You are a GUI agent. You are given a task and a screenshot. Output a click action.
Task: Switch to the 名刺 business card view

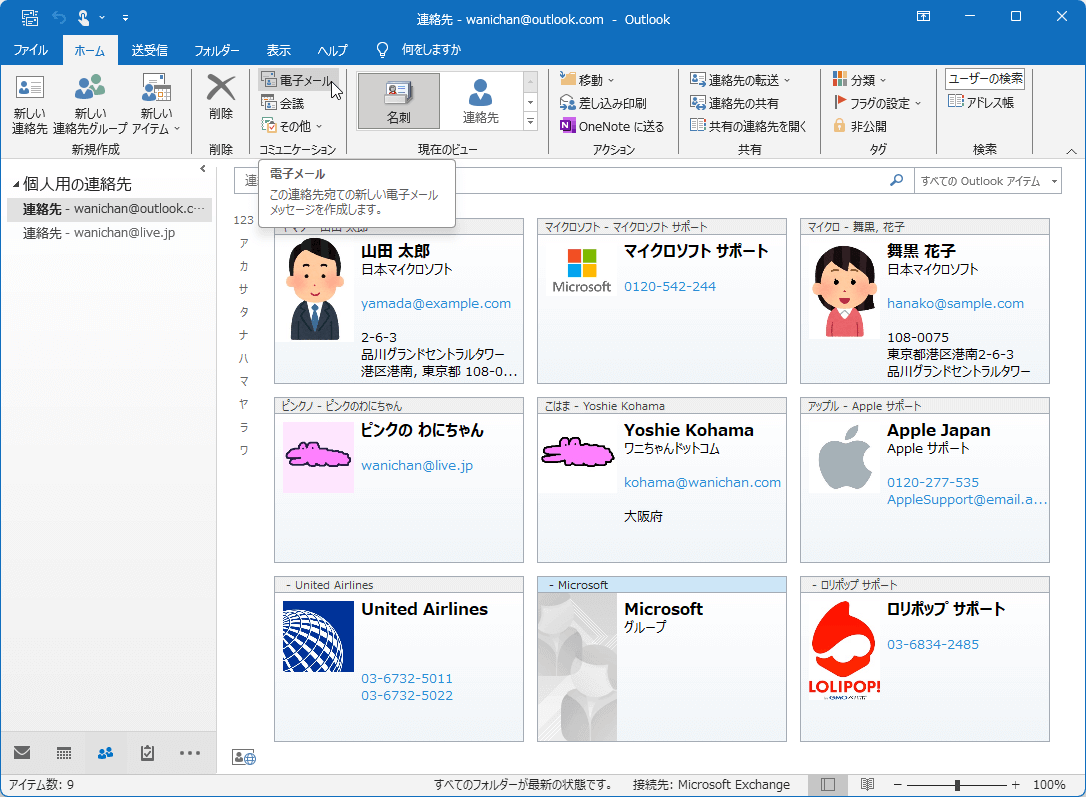(x=398, y=101)
